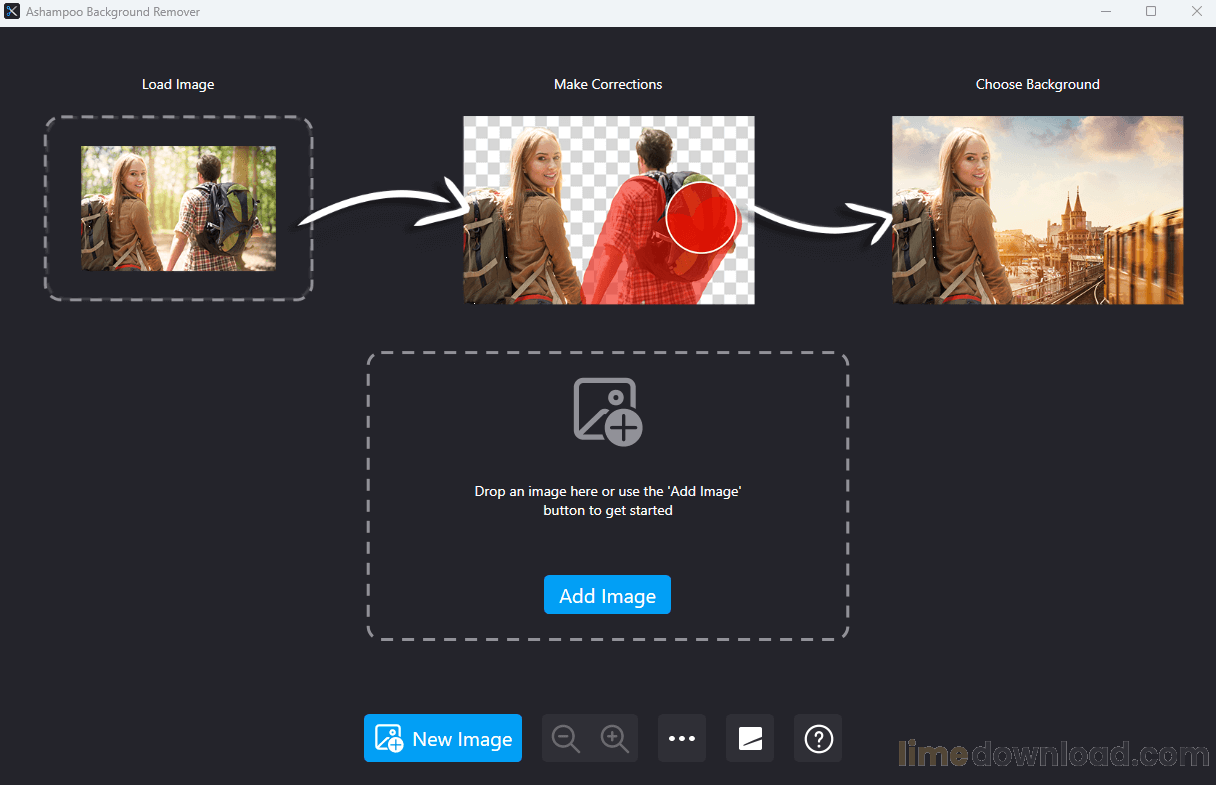Click the Choose Background preview thumbnail
The height and width of the screenshot is (785, 1216).
(1037, 210)
